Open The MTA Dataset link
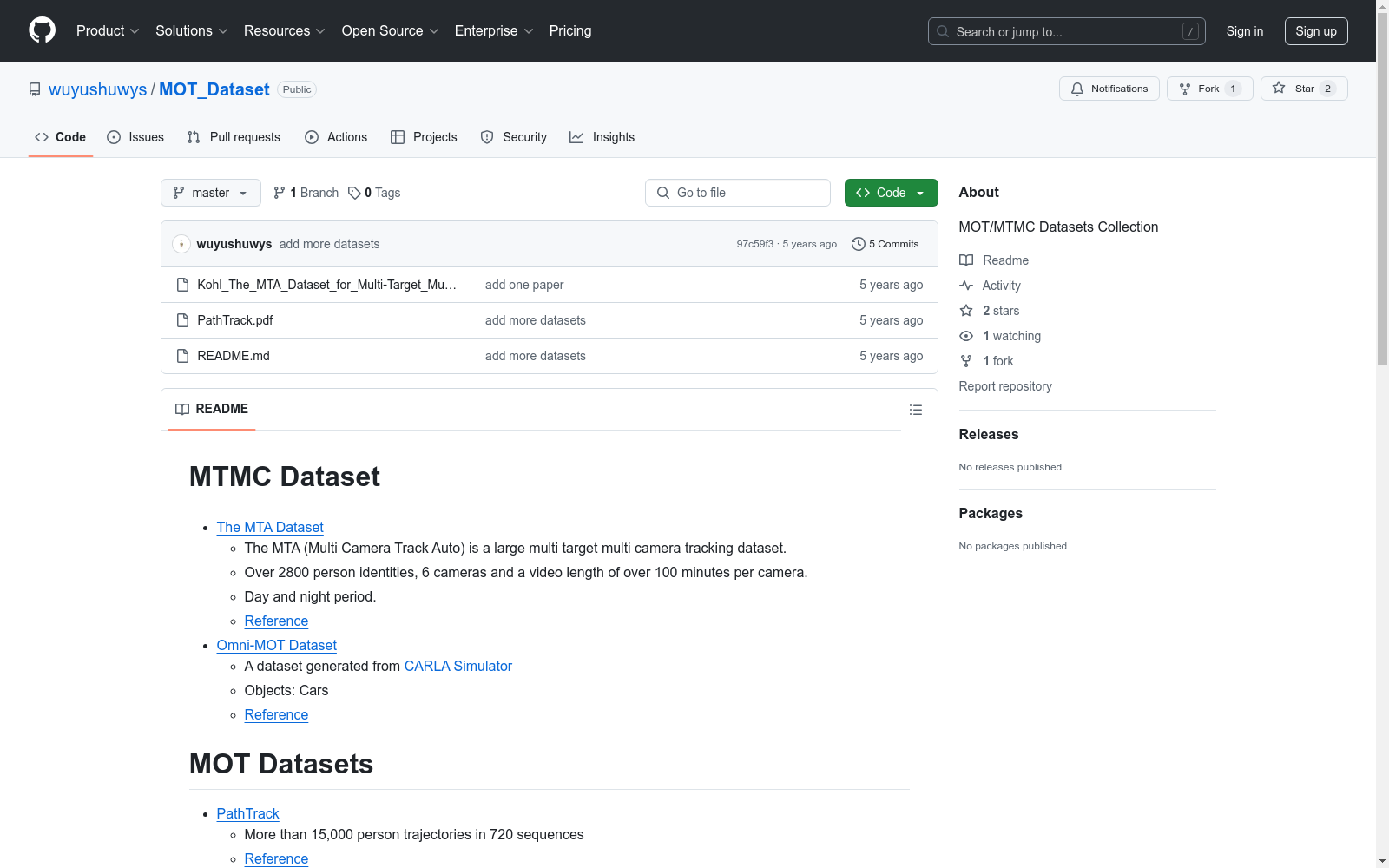 270,527
